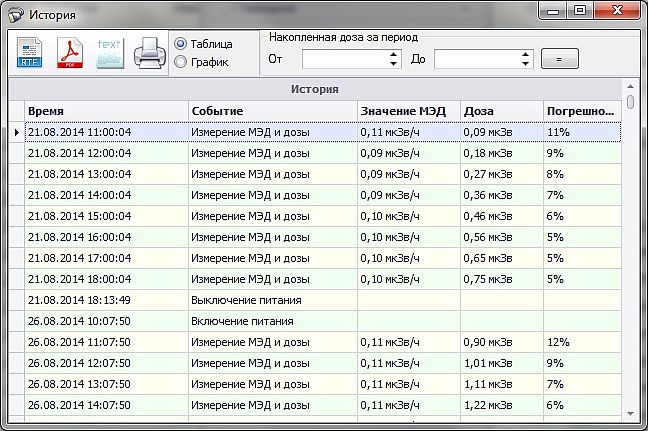Click the История table group header
Image resolution: width=648 pixels, height=431 pixels.
[315, 89]
